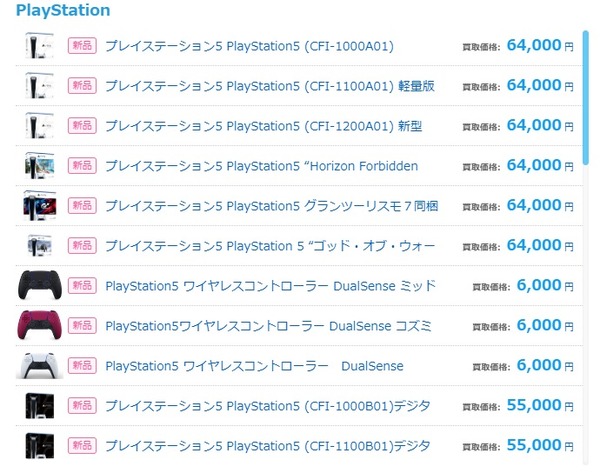Screen dimensions: 600x473
Task: Open PlayStation5 (CFI-1000B01) デジタ link
Action: (x=268, y=406)
